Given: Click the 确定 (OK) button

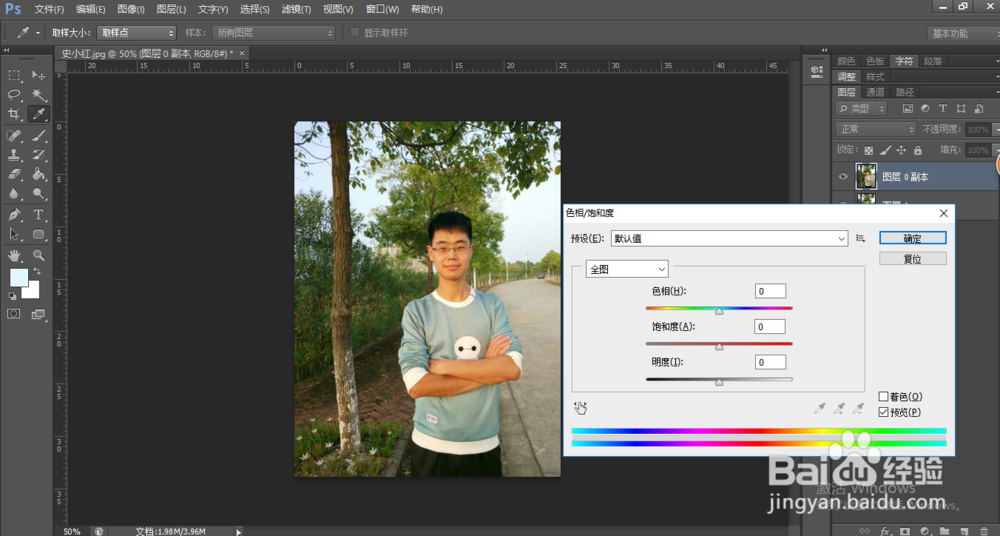Looking at the screenshot, I should point(912,238).
